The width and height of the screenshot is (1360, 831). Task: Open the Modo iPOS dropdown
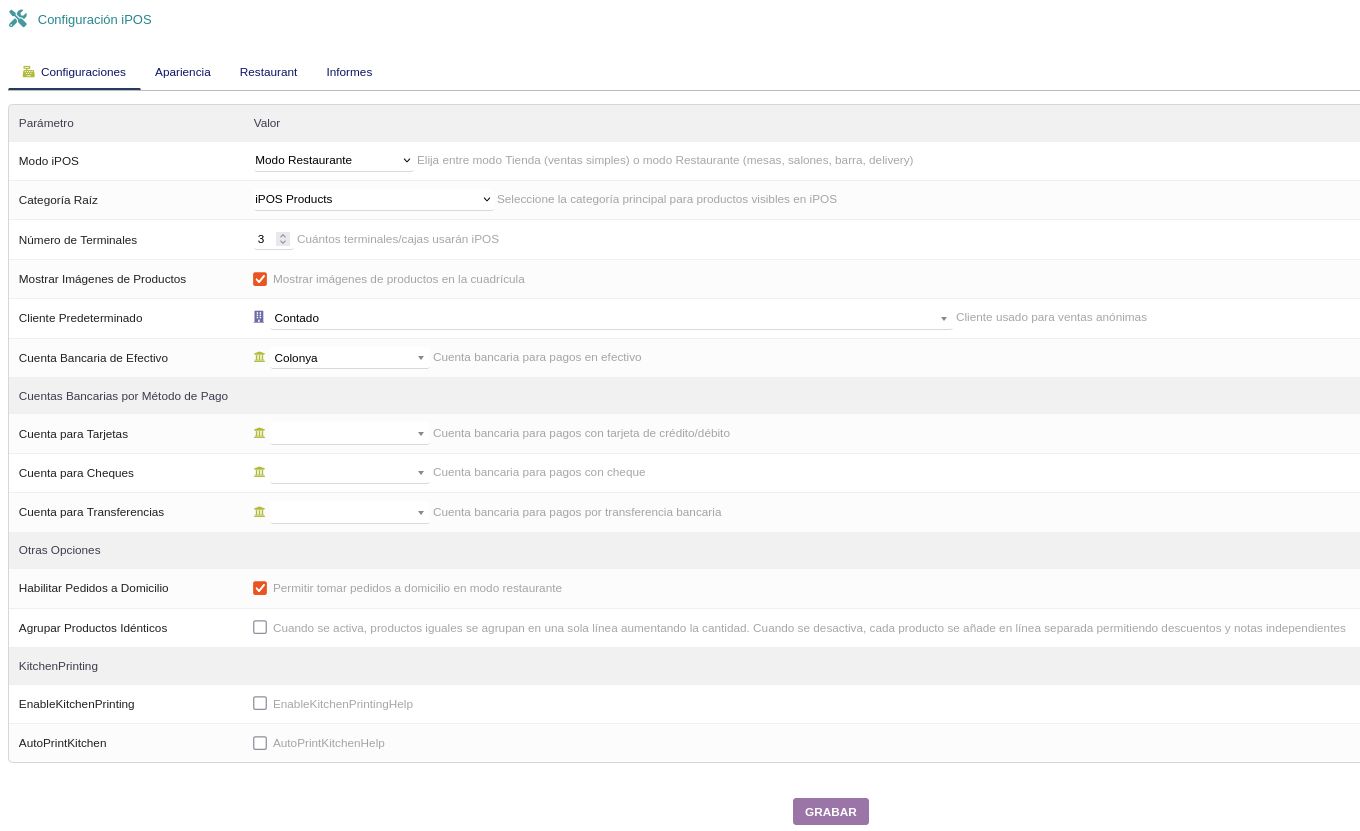332,160
